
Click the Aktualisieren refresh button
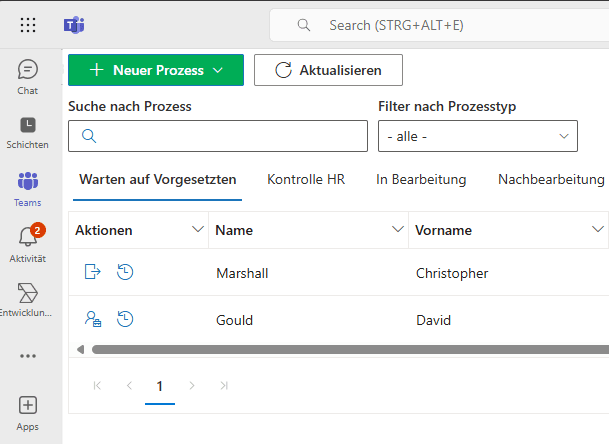(328, 70)
